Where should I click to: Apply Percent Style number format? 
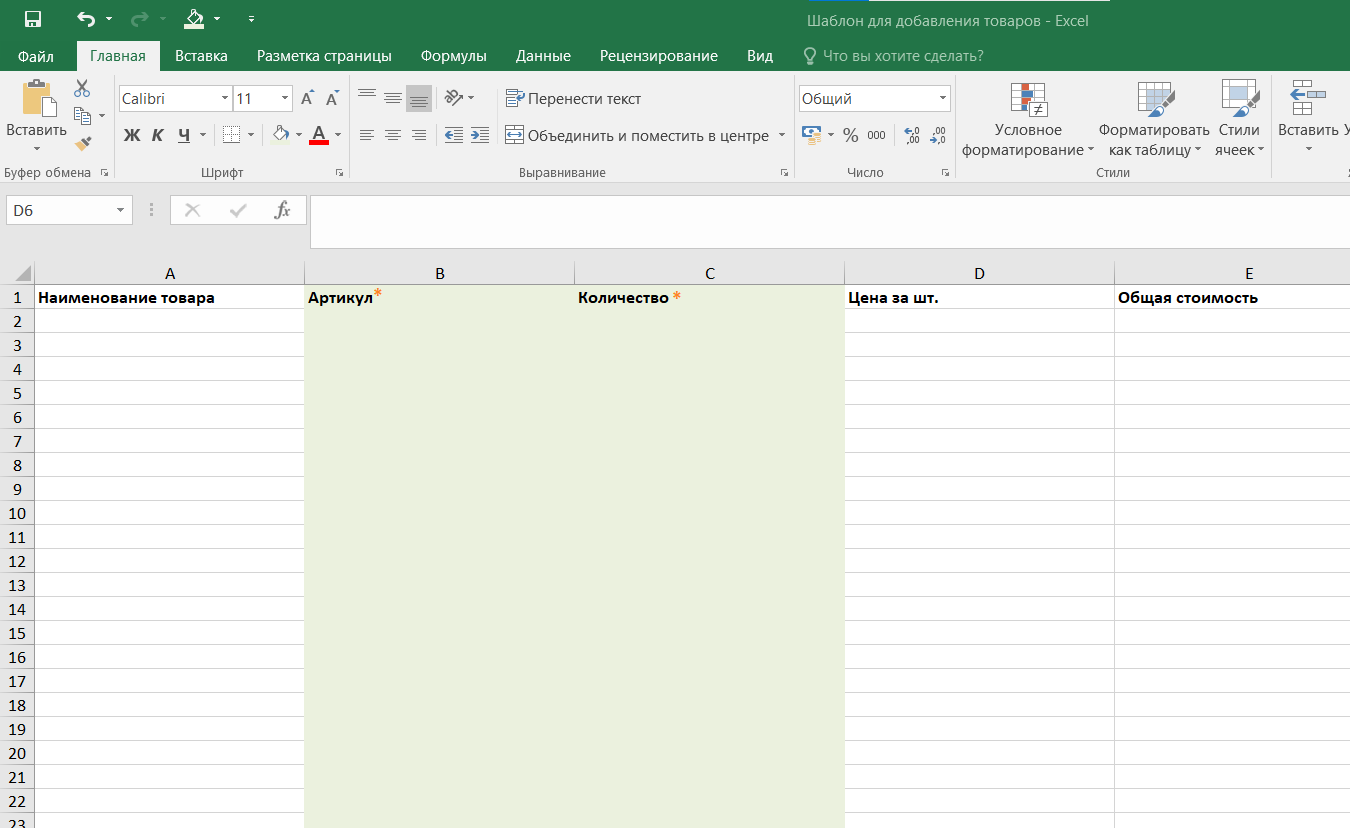point(850,135)
